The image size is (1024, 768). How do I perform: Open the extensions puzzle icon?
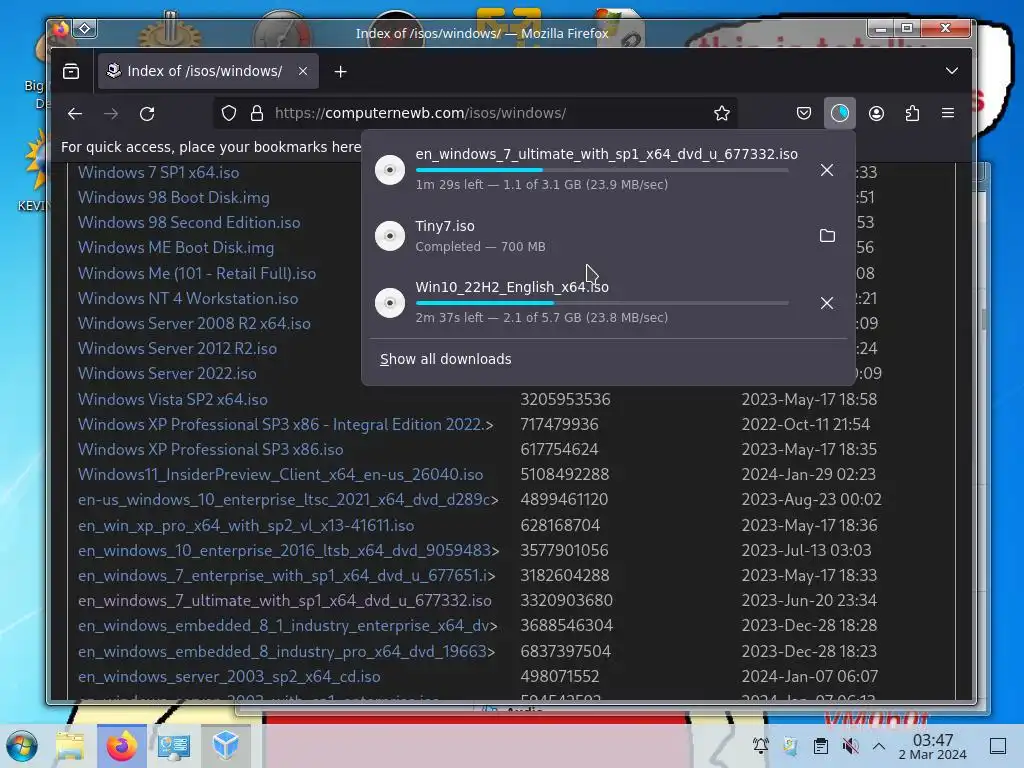(912, 114)
